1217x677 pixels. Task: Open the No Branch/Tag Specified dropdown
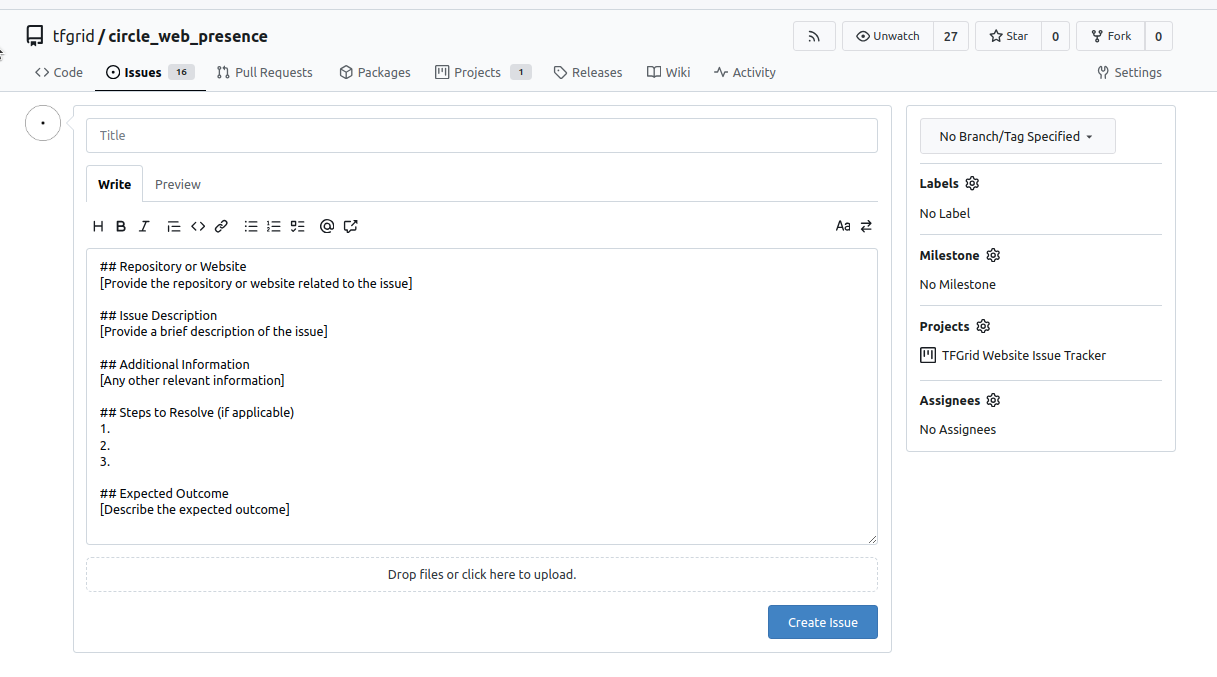tap(1017, 137)
